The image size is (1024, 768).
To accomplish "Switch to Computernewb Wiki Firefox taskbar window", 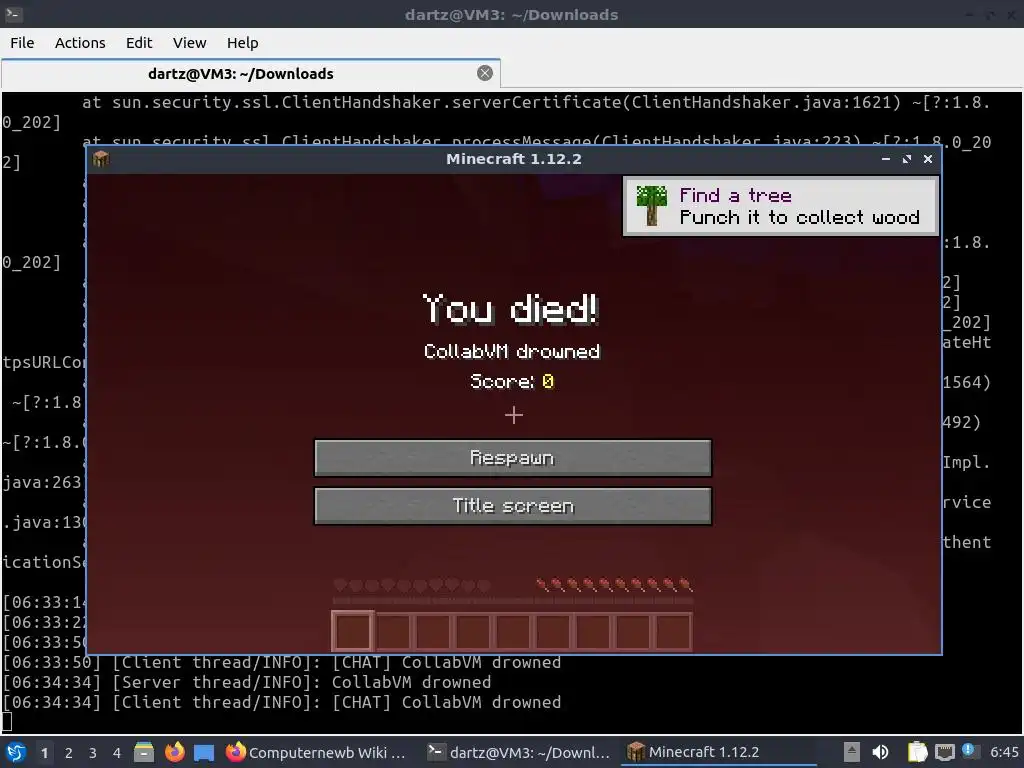I will [x=316, y=752].
